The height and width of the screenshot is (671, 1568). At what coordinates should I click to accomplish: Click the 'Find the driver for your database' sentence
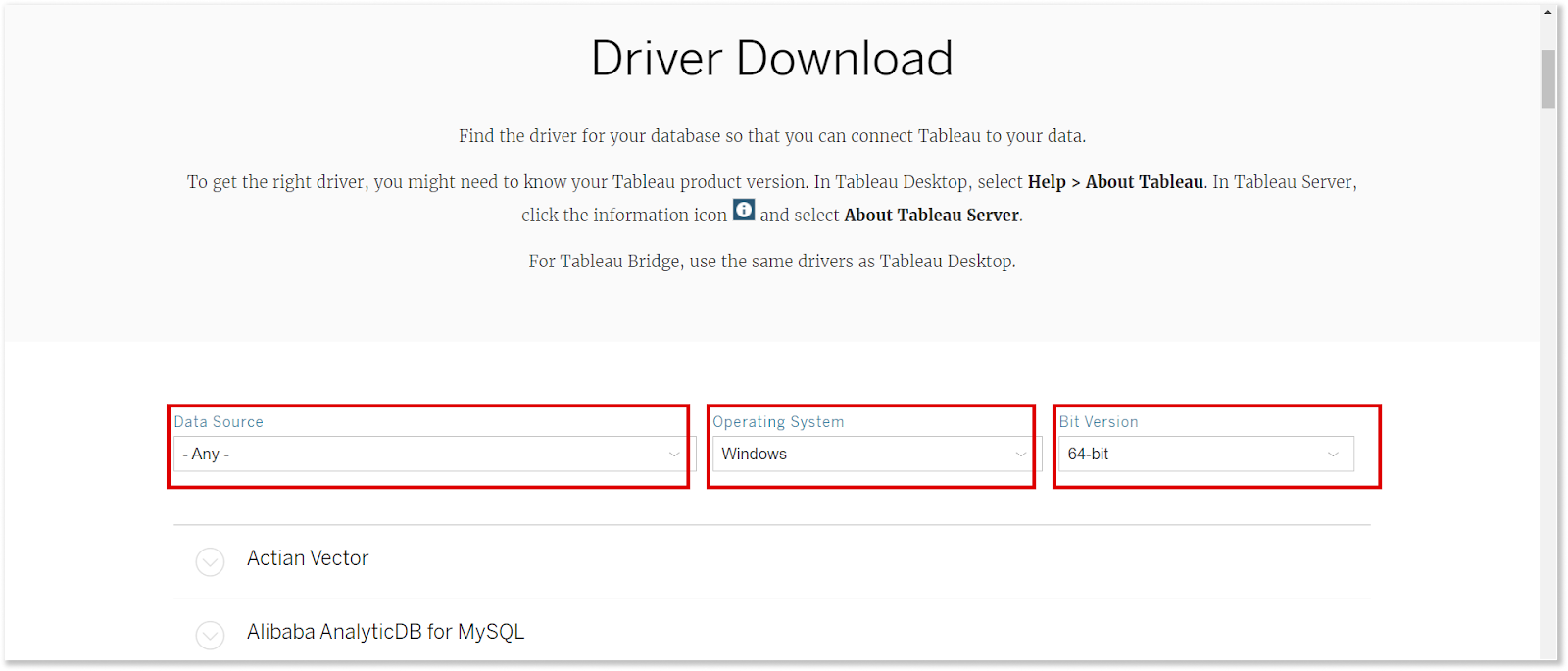pyautogui.click(x=772, y=136)
